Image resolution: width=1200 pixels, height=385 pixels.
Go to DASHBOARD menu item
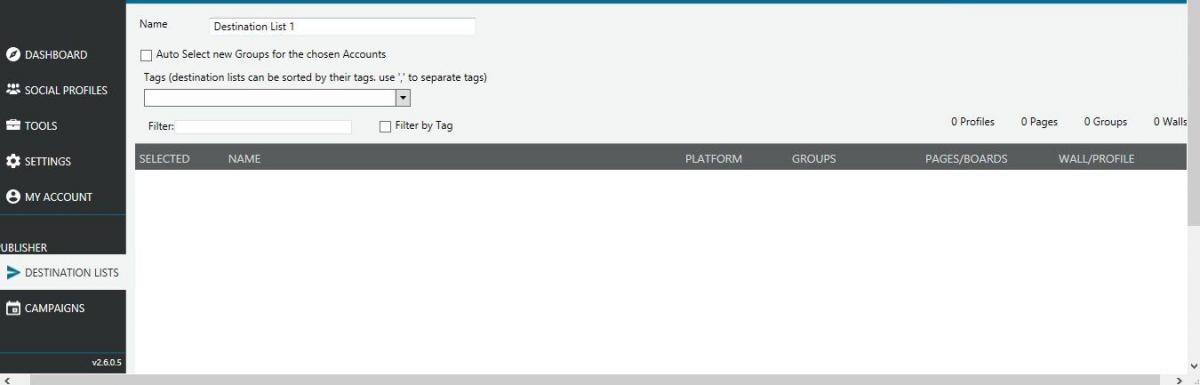(x=56, y=55)
